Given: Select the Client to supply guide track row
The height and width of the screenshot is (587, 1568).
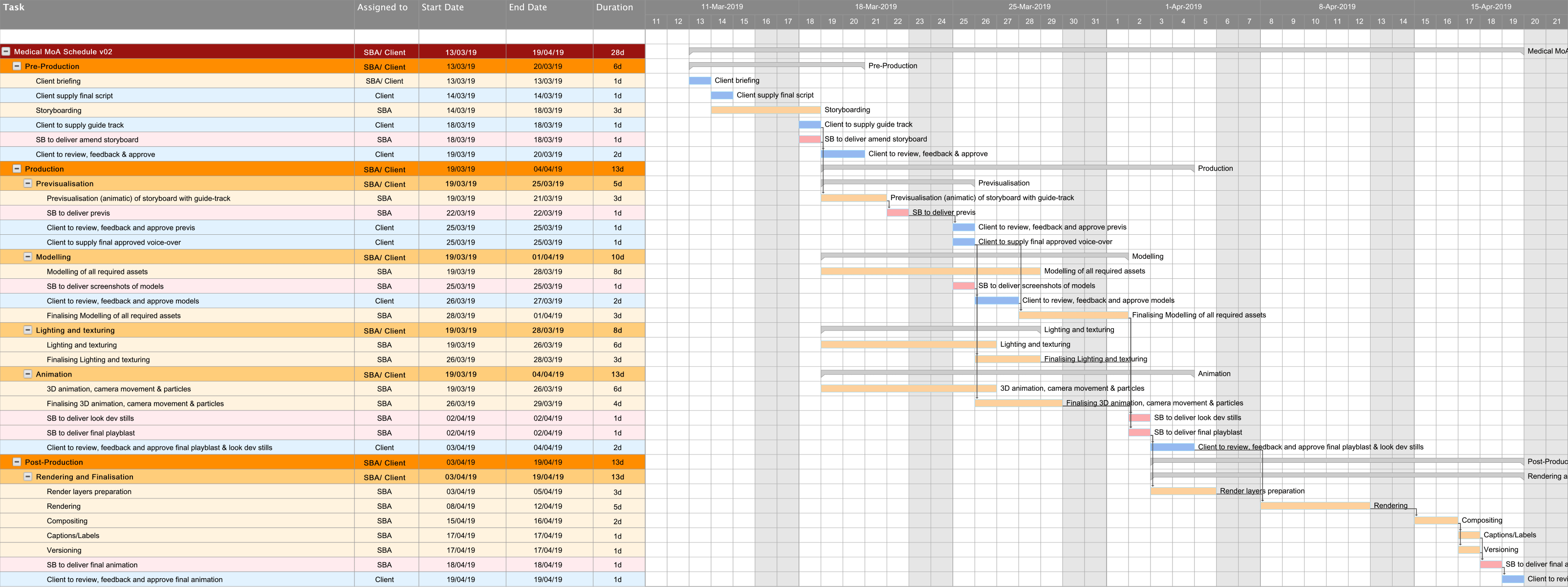Looking at the screenshot, I should pos(323,125).
